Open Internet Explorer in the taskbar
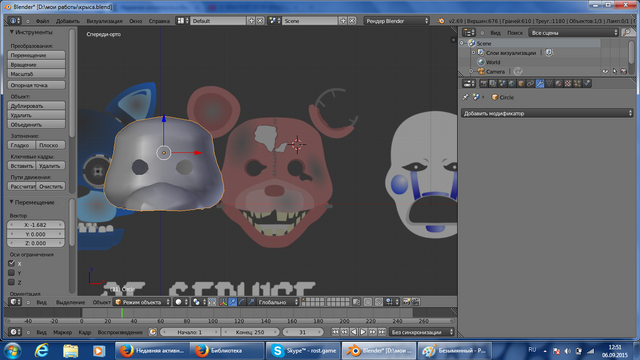 [x=42, y=351]
